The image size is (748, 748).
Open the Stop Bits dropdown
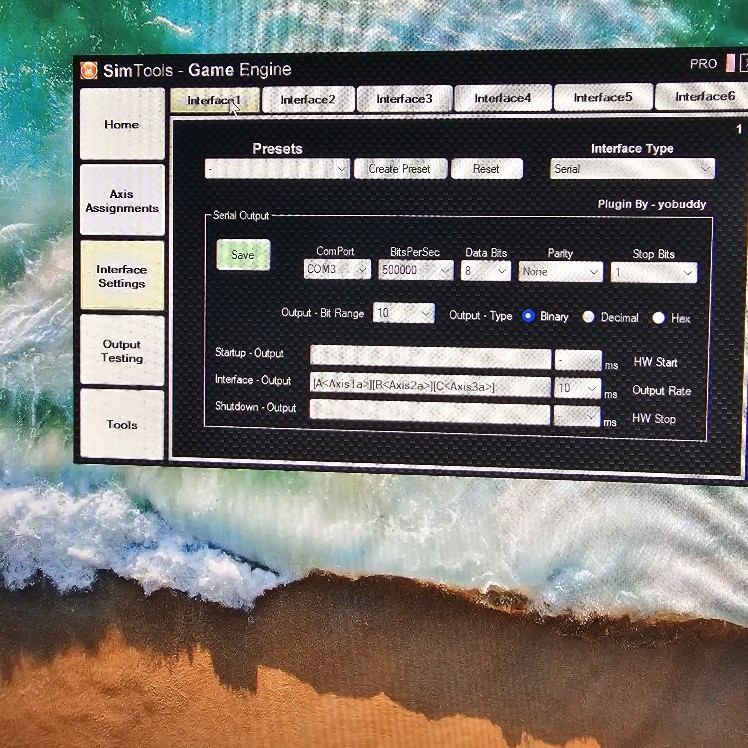[654, 273]
